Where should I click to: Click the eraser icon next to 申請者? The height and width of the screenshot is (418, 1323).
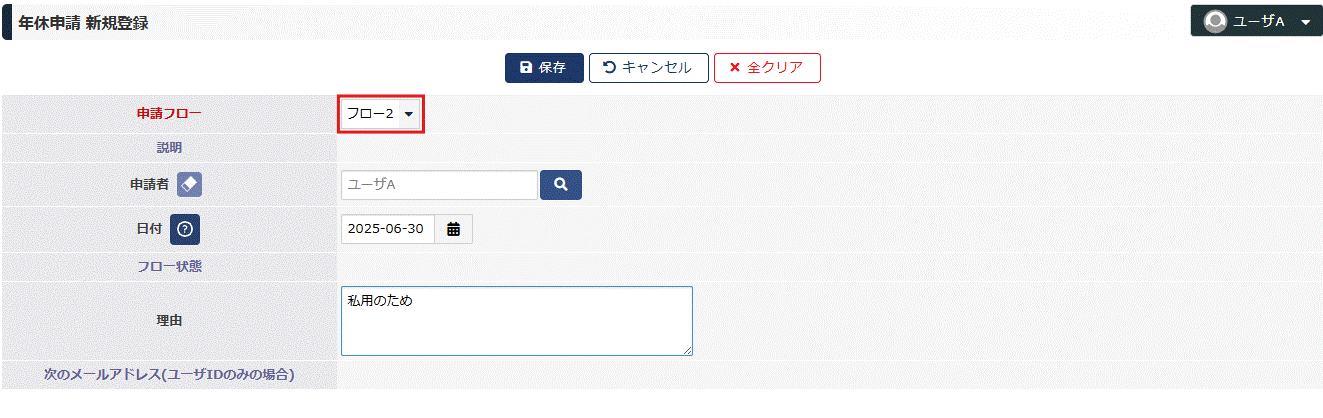point(190,185)
